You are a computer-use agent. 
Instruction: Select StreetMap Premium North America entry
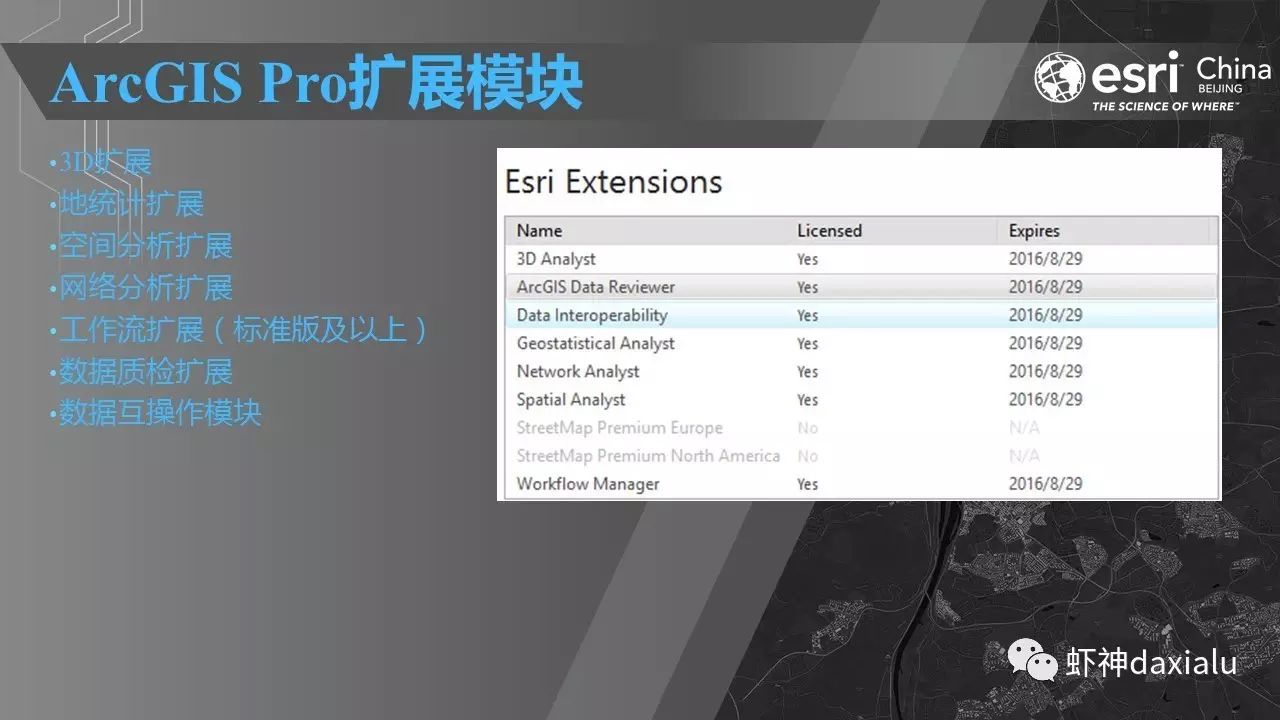(x=648, y=455)
